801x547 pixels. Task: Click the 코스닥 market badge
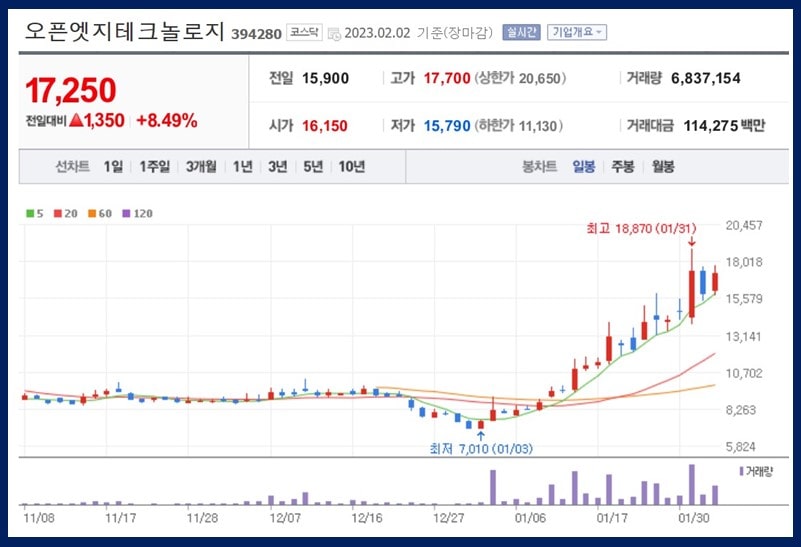click(304, 32)
